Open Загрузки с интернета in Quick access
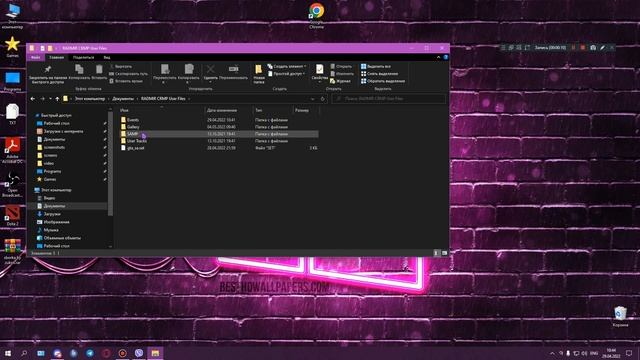640x360 pixels. pos(63,131)
